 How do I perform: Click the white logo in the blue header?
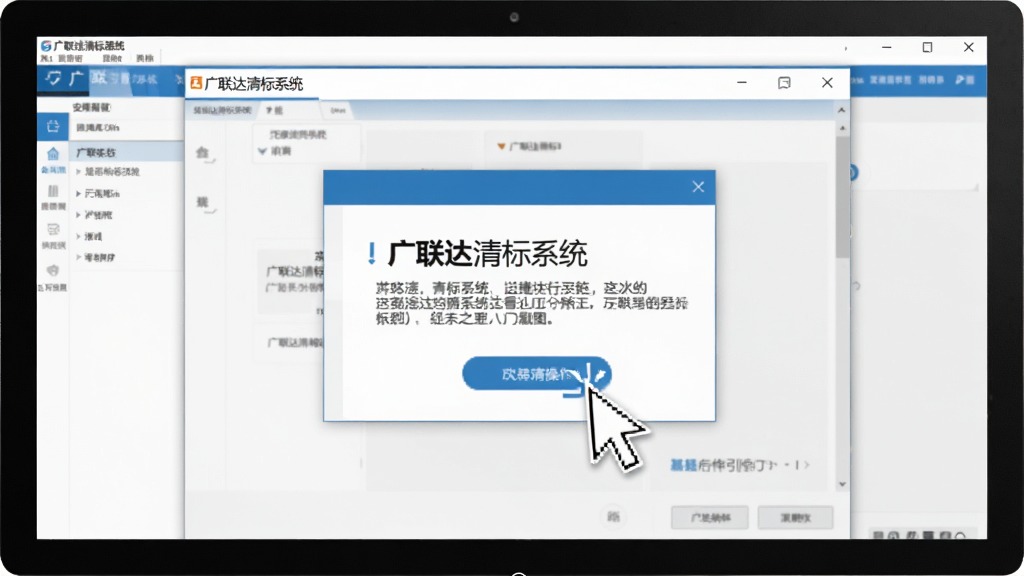pos(54,78)
